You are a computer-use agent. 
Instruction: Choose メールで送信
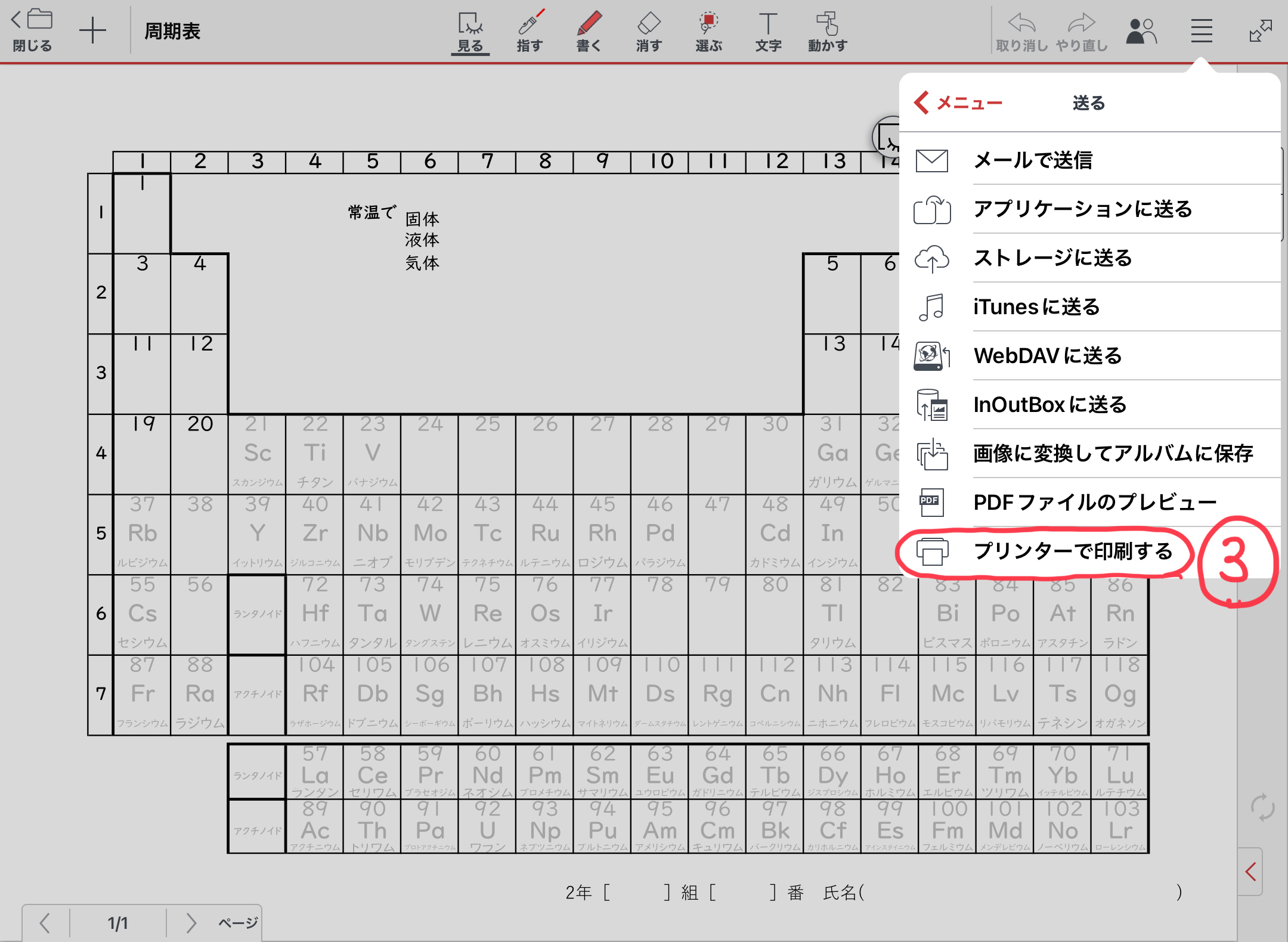1033,160
